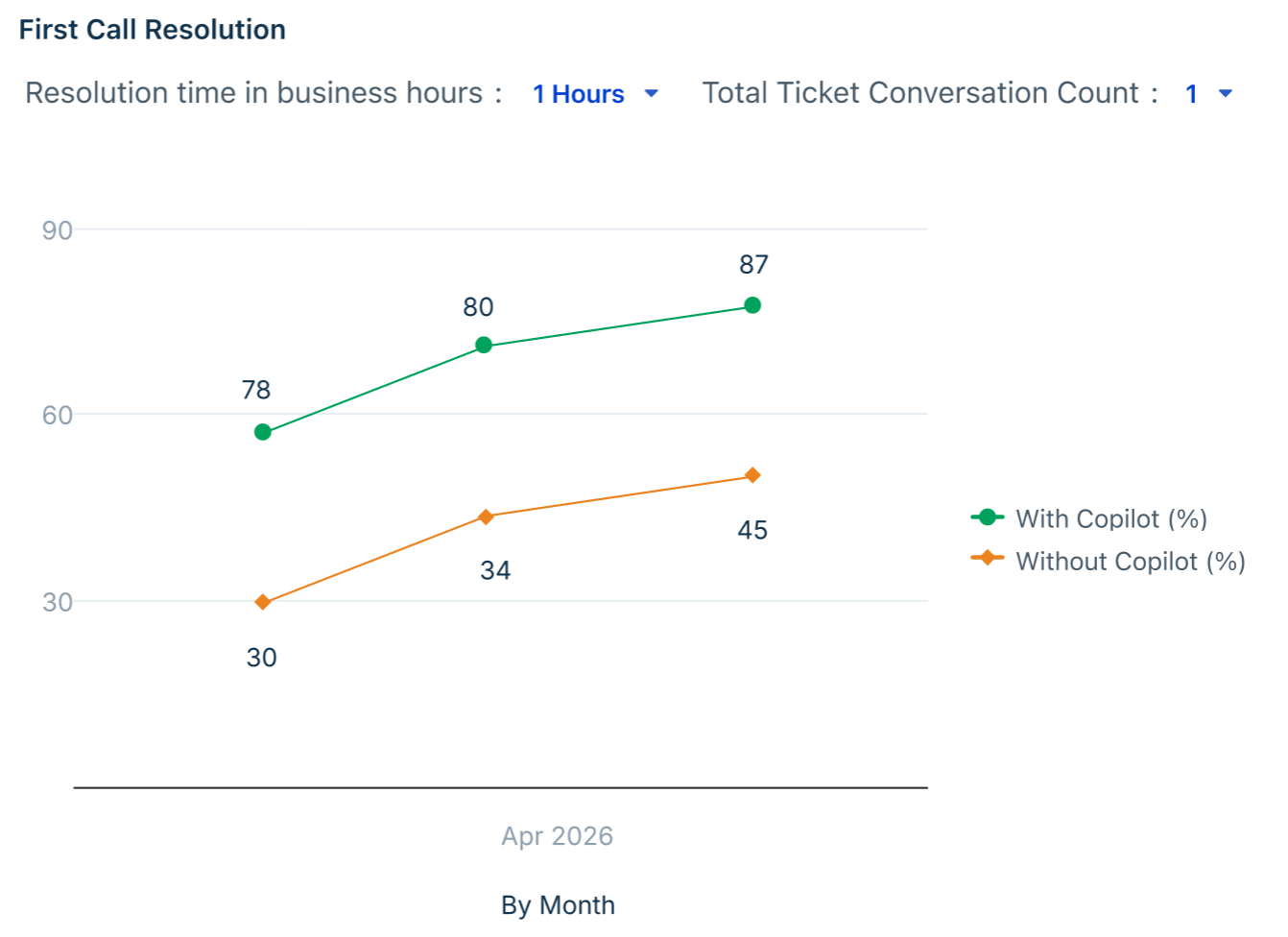Select the green data point labeled 87

coord(752,305)
